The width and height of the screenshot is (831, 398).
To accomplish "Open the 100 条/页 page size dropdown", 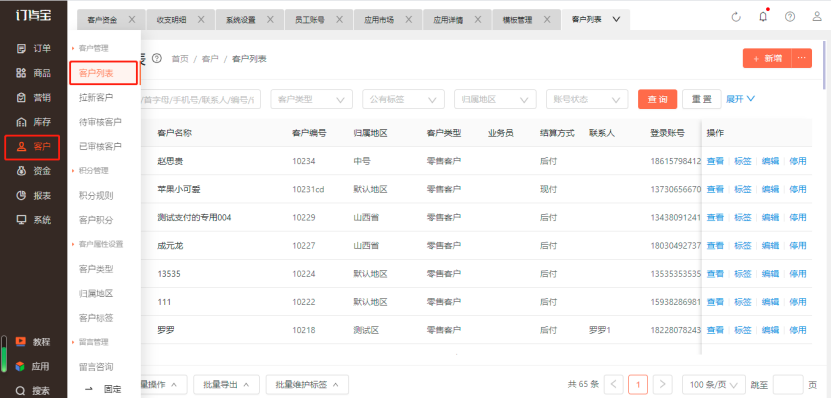I will click(712, 384).
